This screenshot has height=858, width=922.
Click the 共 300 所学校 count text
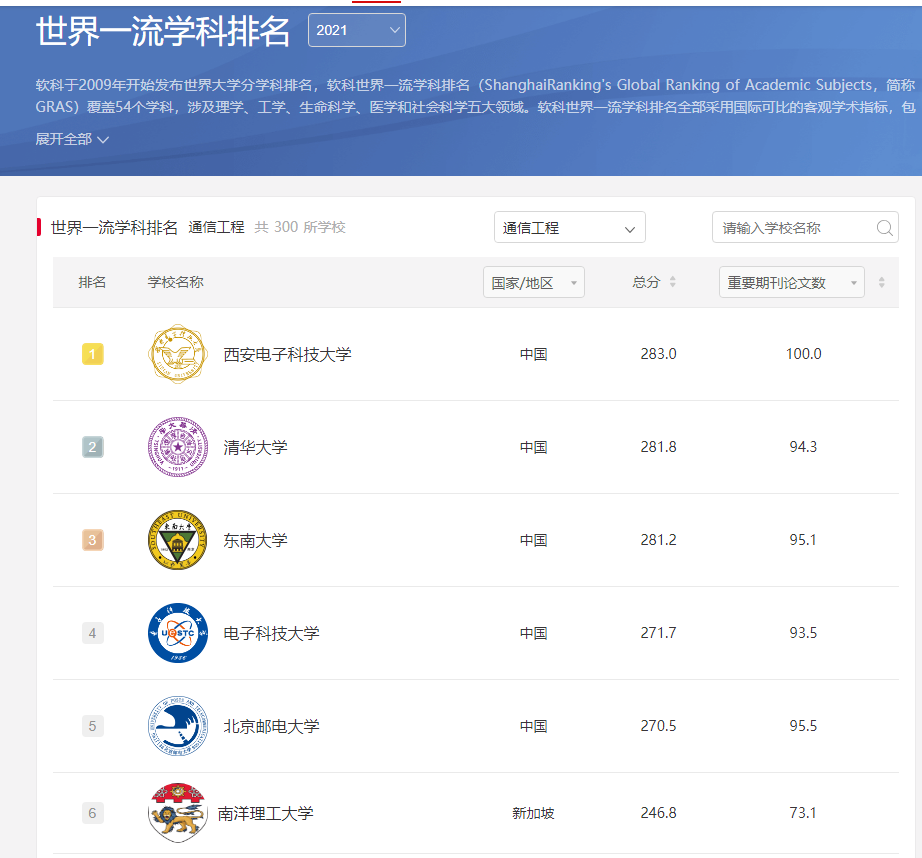(x=300, y=227)
